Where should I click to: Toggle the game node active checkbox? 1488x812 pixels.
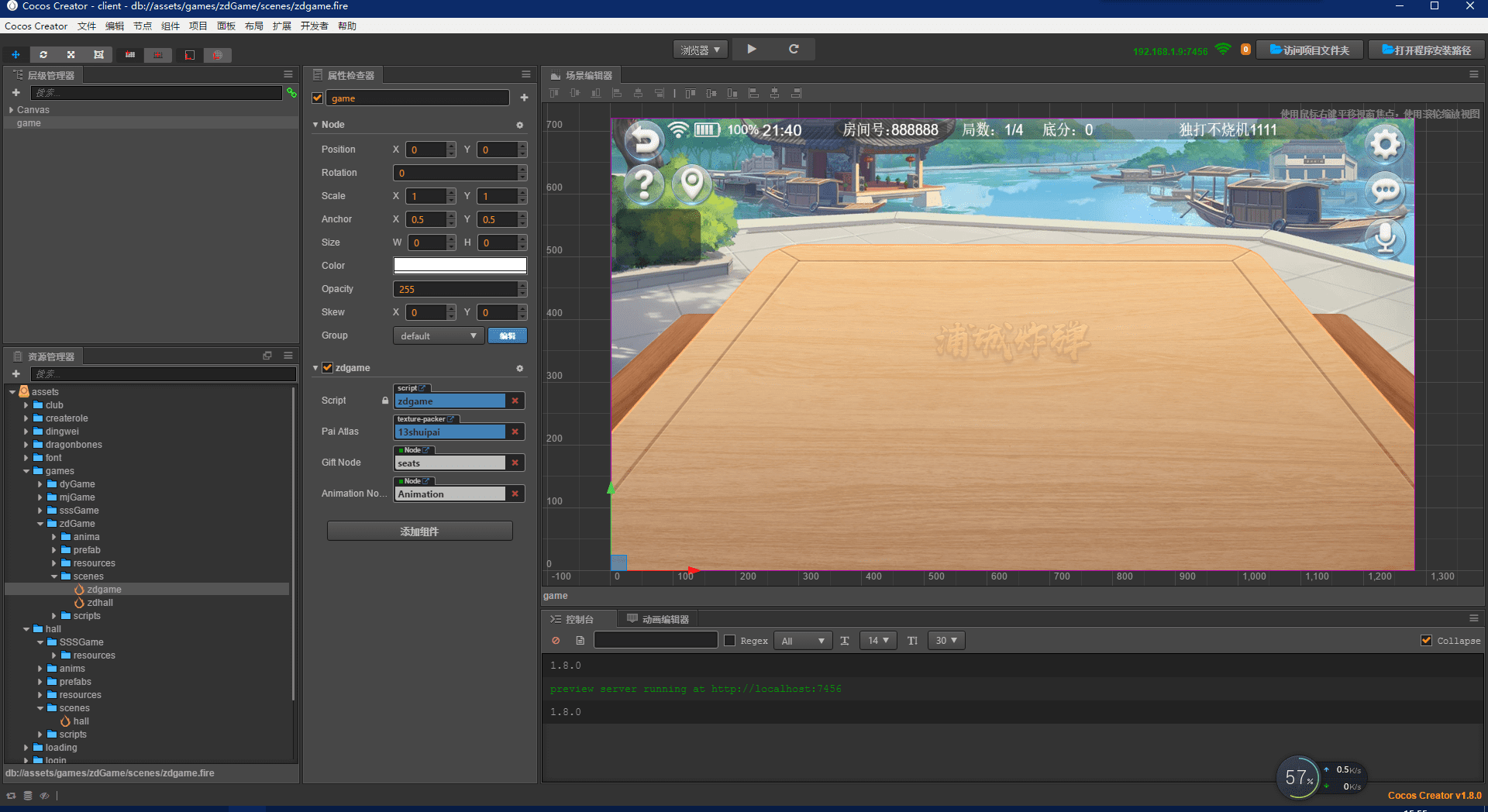[317, 98]
